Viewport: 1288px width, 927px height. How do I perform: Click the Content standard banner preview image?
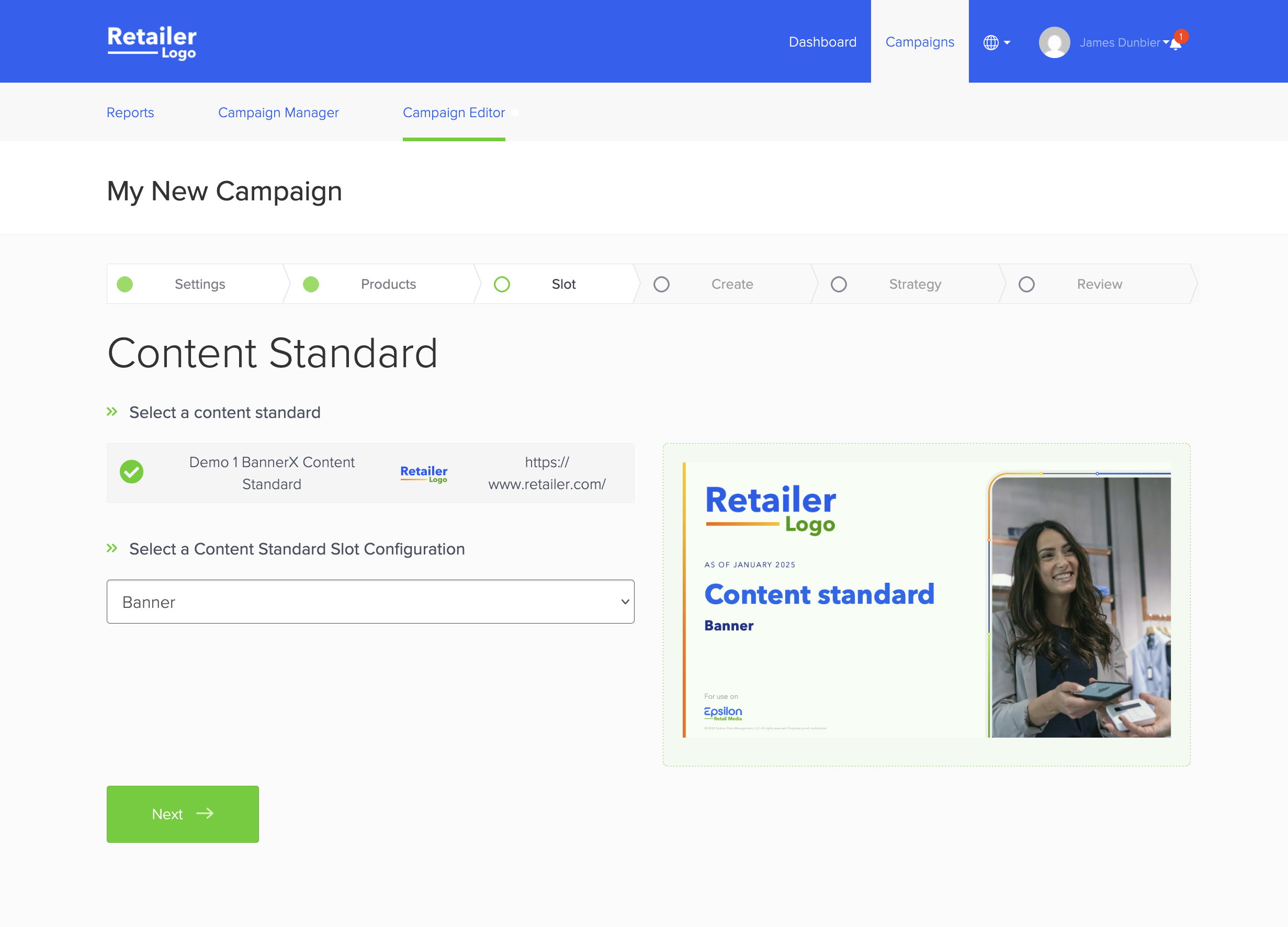point(927,600)
